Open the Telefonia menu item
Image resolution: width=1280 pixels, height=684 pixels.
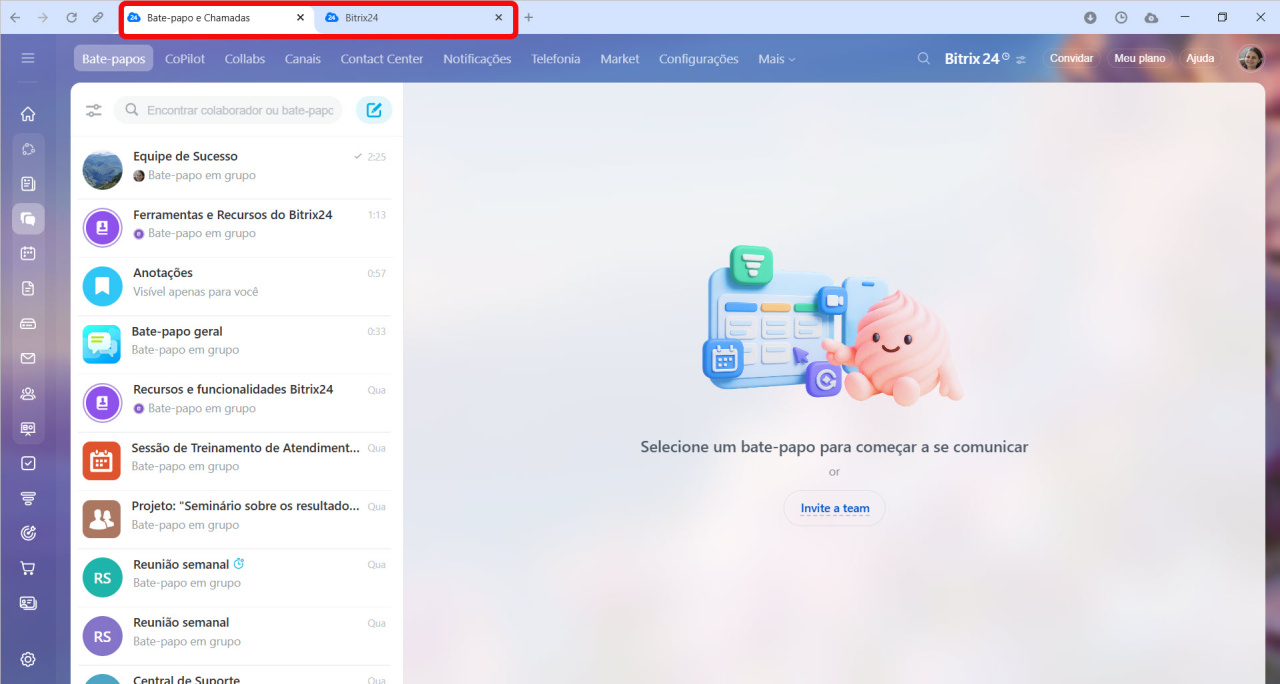tap(556, 59)
